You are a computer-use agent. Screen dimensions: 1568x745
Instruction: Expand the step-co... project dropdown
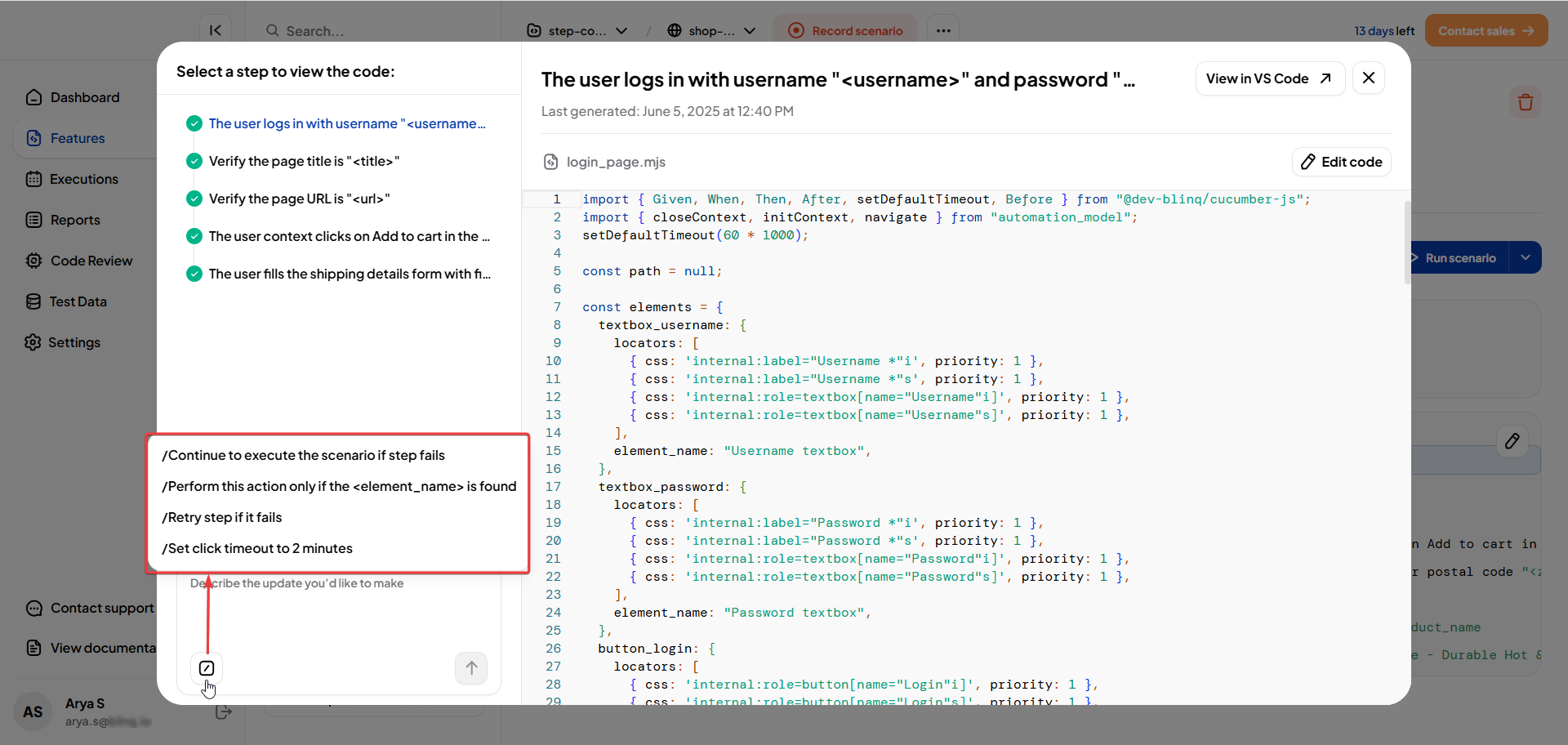point(577,31)
